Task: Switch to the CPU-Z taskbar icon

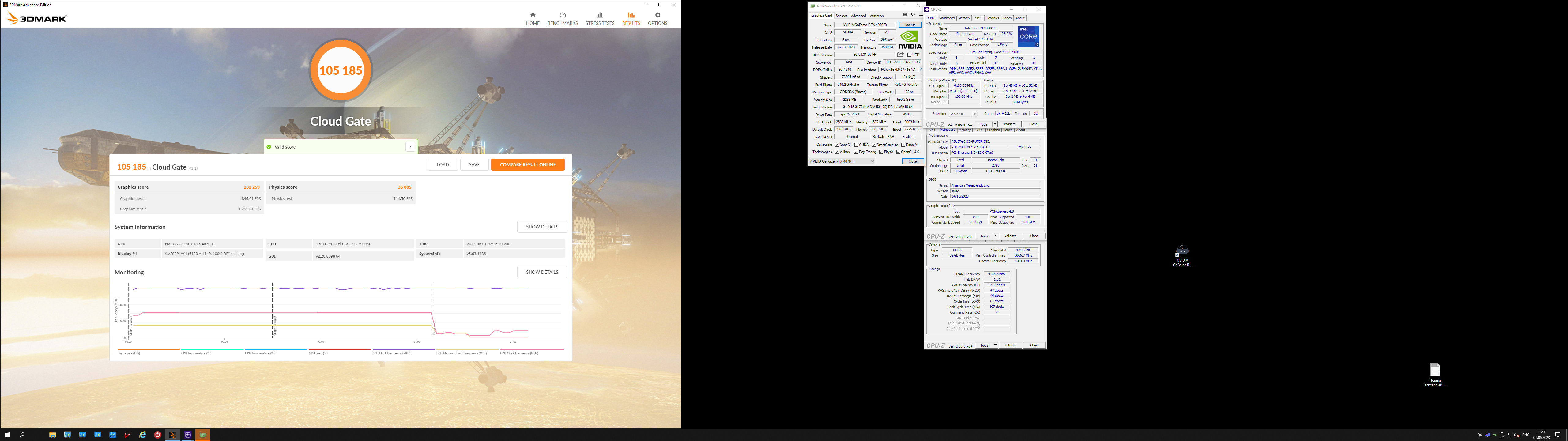Action: pos(187,435)
